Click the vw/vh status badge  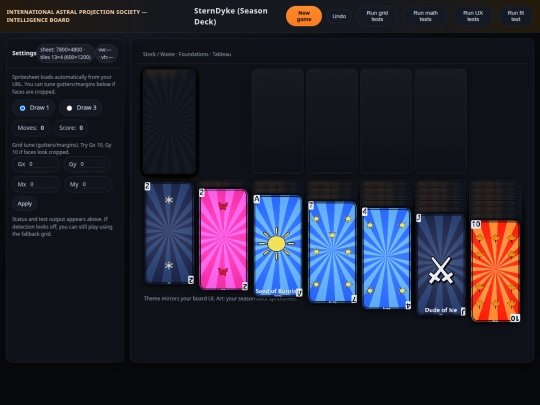(x=106, y=53)
